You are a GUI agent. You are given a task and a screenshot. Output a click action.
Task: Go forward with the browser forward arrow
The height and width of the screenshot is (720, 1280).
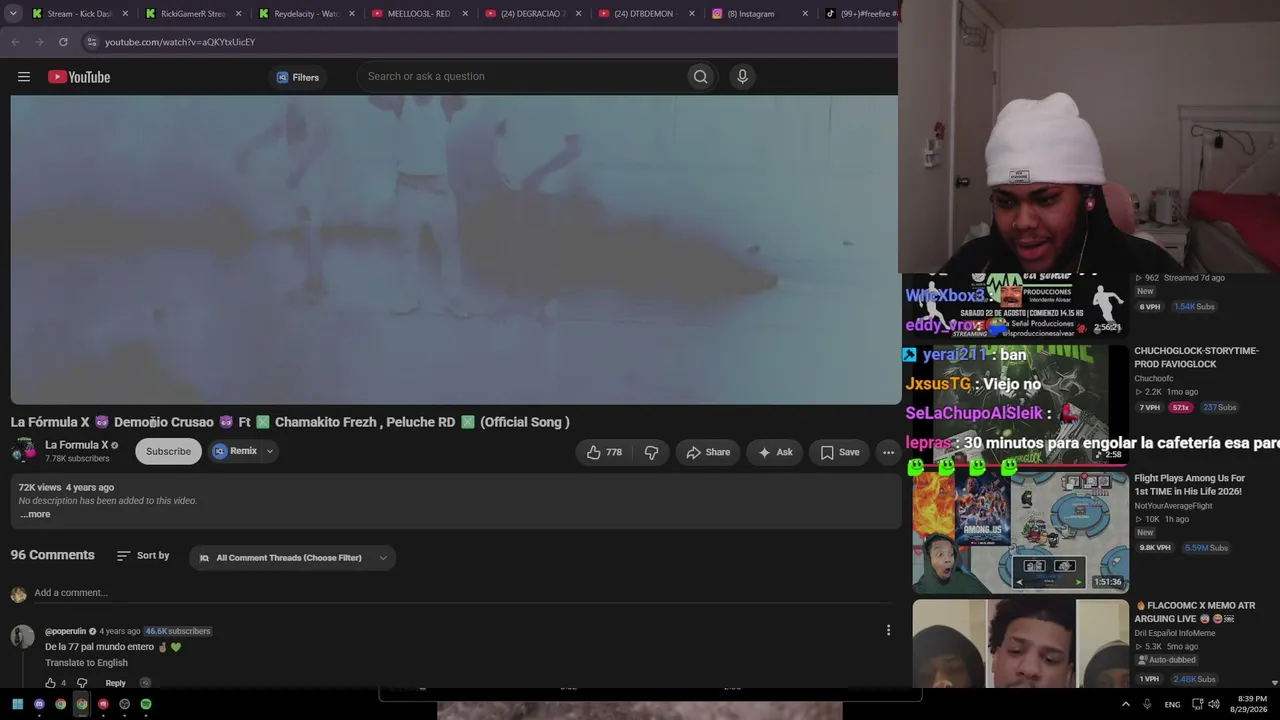pos(39,42)
